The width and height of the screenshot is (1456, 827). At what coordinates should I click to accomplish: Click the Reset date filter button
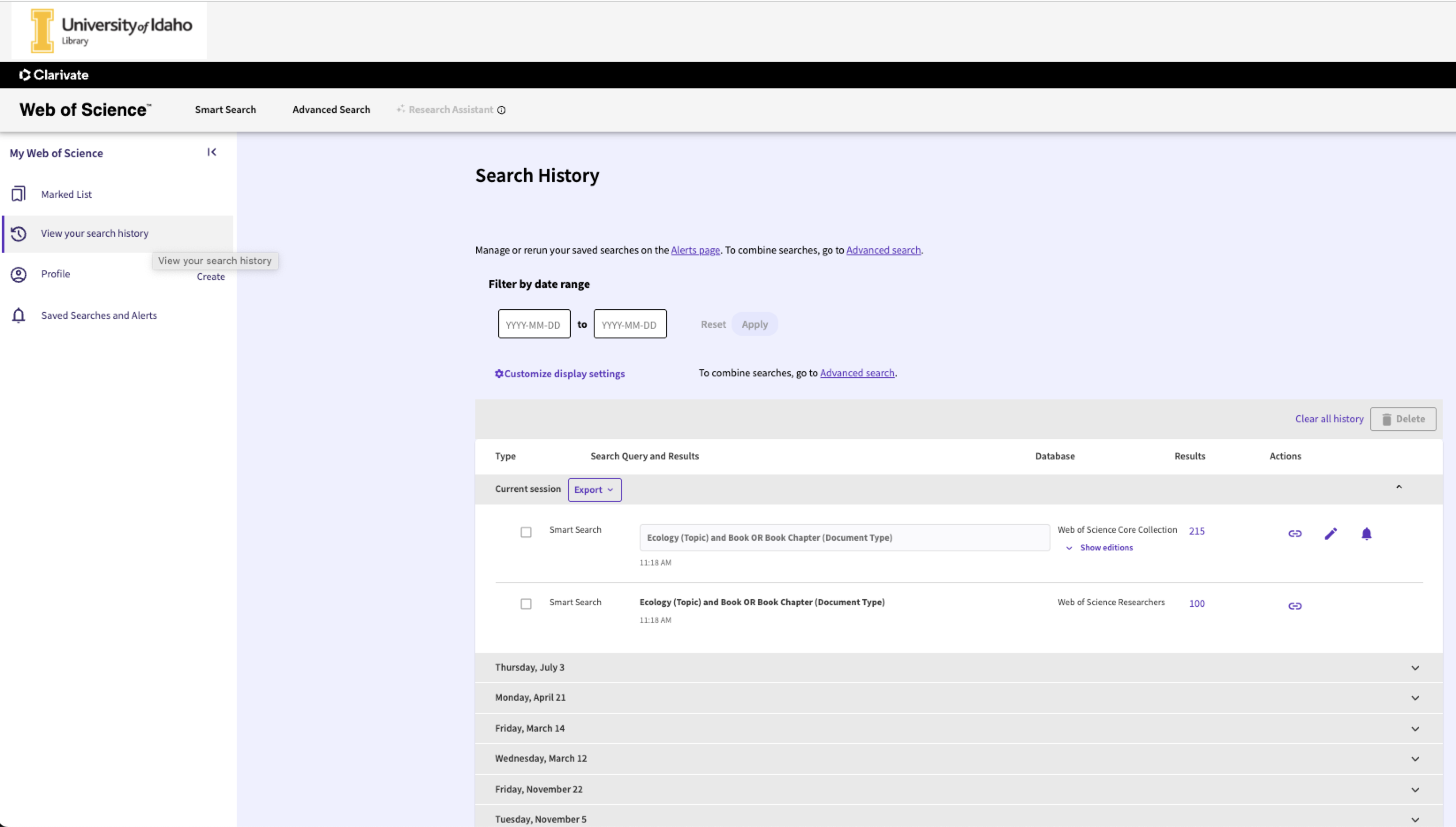pos(713,324)
